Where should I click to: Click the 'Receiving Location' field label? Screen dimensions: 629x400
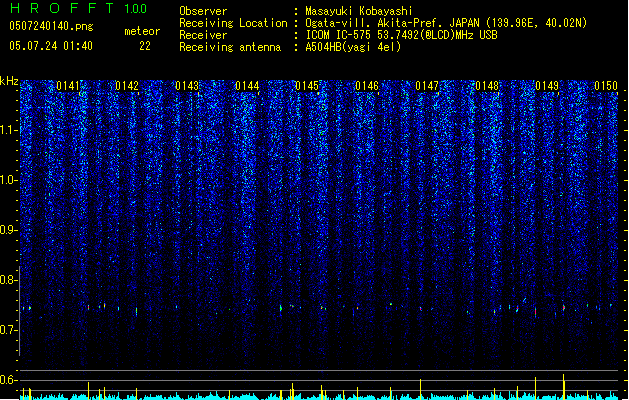tap(233, 23)
